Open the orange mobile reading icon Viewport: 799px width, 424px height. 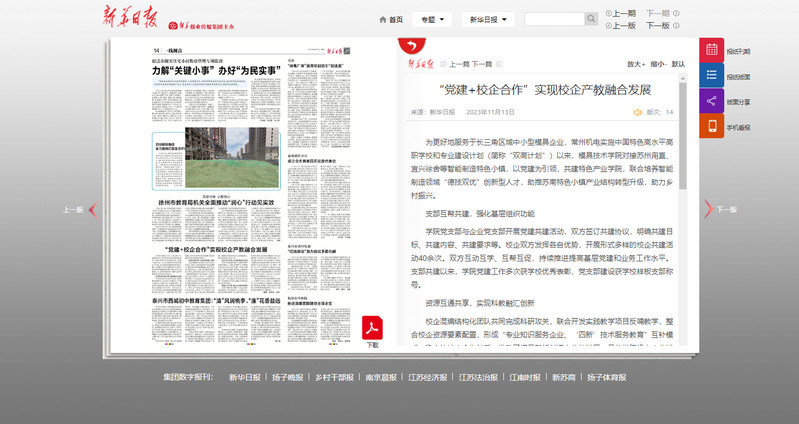point(712,126)
